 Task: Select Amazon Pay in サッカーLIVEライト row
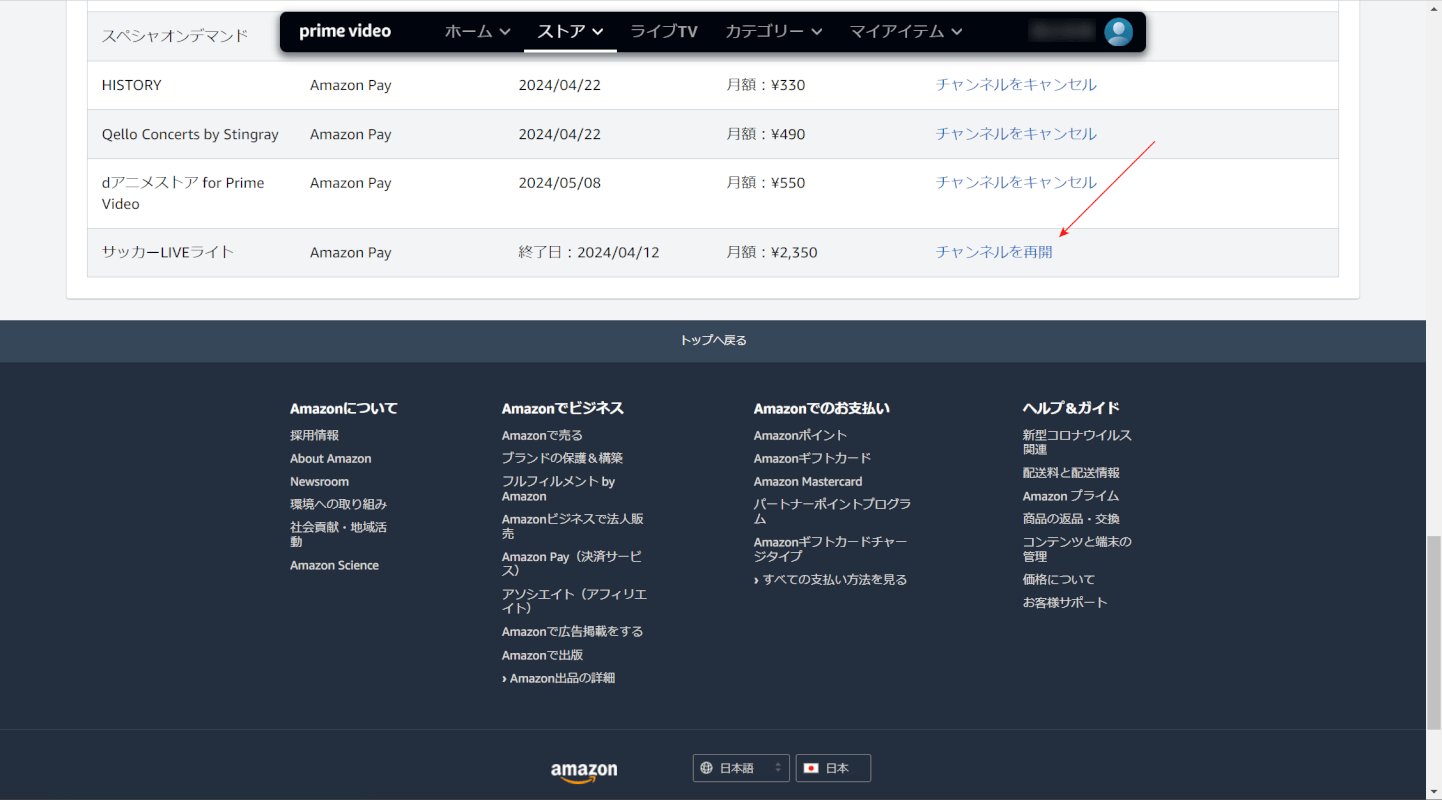(x=351, y=253)
